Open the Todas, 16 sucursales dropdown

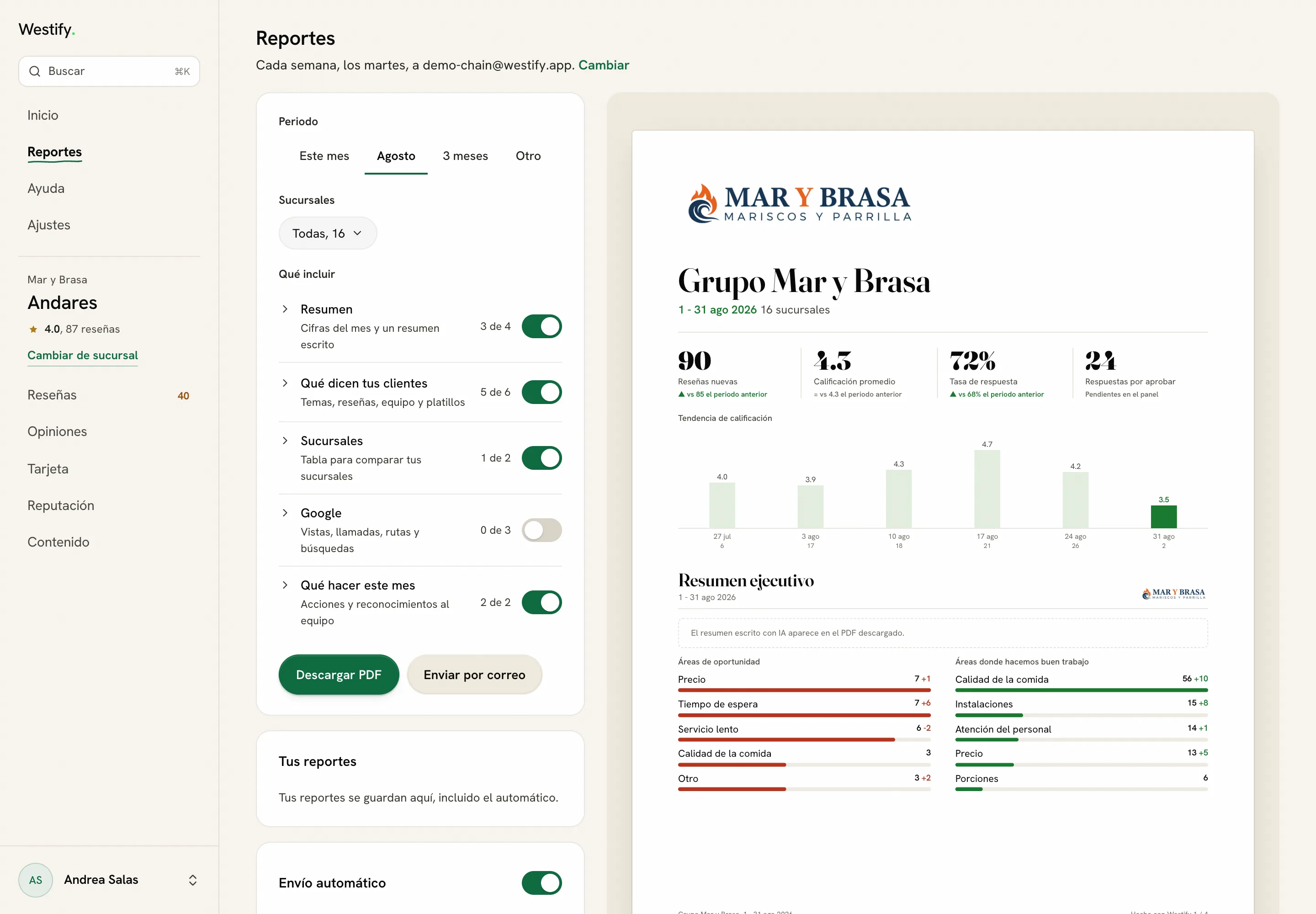[x=328, y=233]
